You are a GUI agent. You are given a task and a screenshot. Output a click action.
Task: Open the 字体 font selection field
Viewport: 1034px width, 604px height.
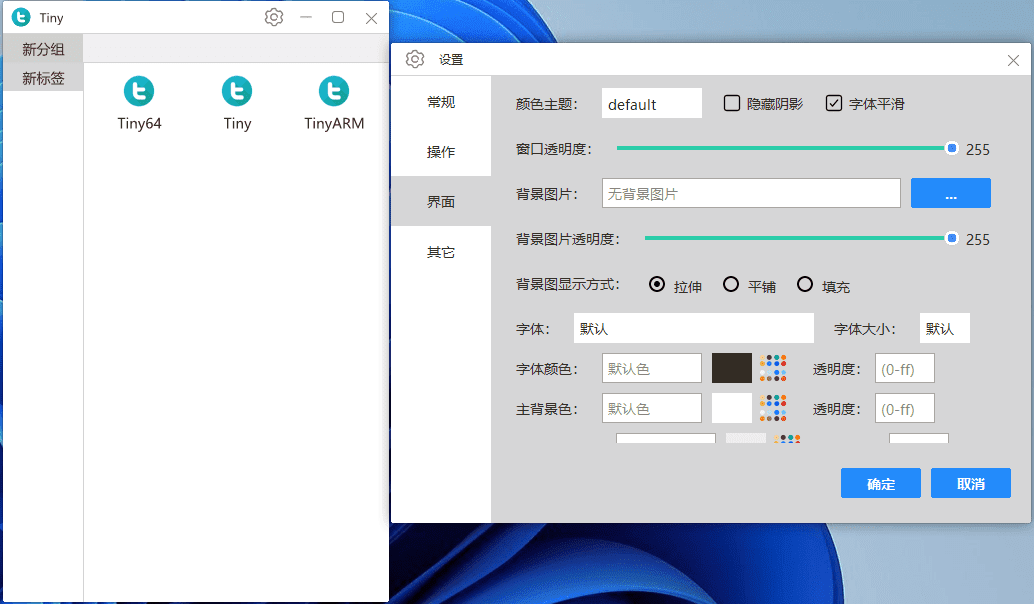click(694, 328)
